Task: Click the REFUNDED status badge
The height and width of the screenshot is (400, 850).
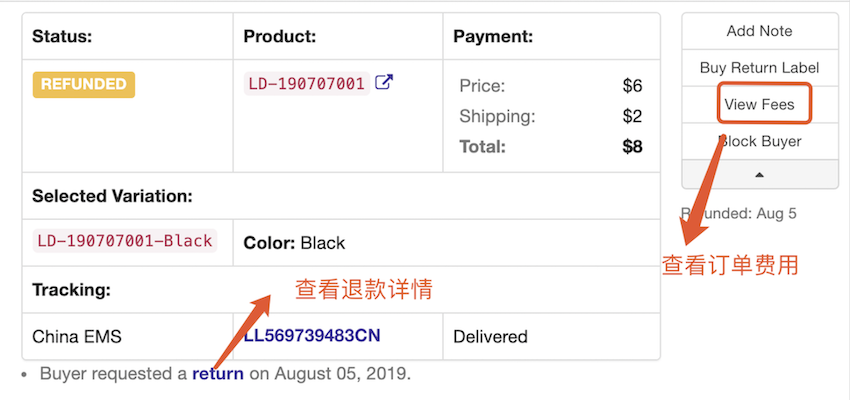Action: [x=83, y=84]
